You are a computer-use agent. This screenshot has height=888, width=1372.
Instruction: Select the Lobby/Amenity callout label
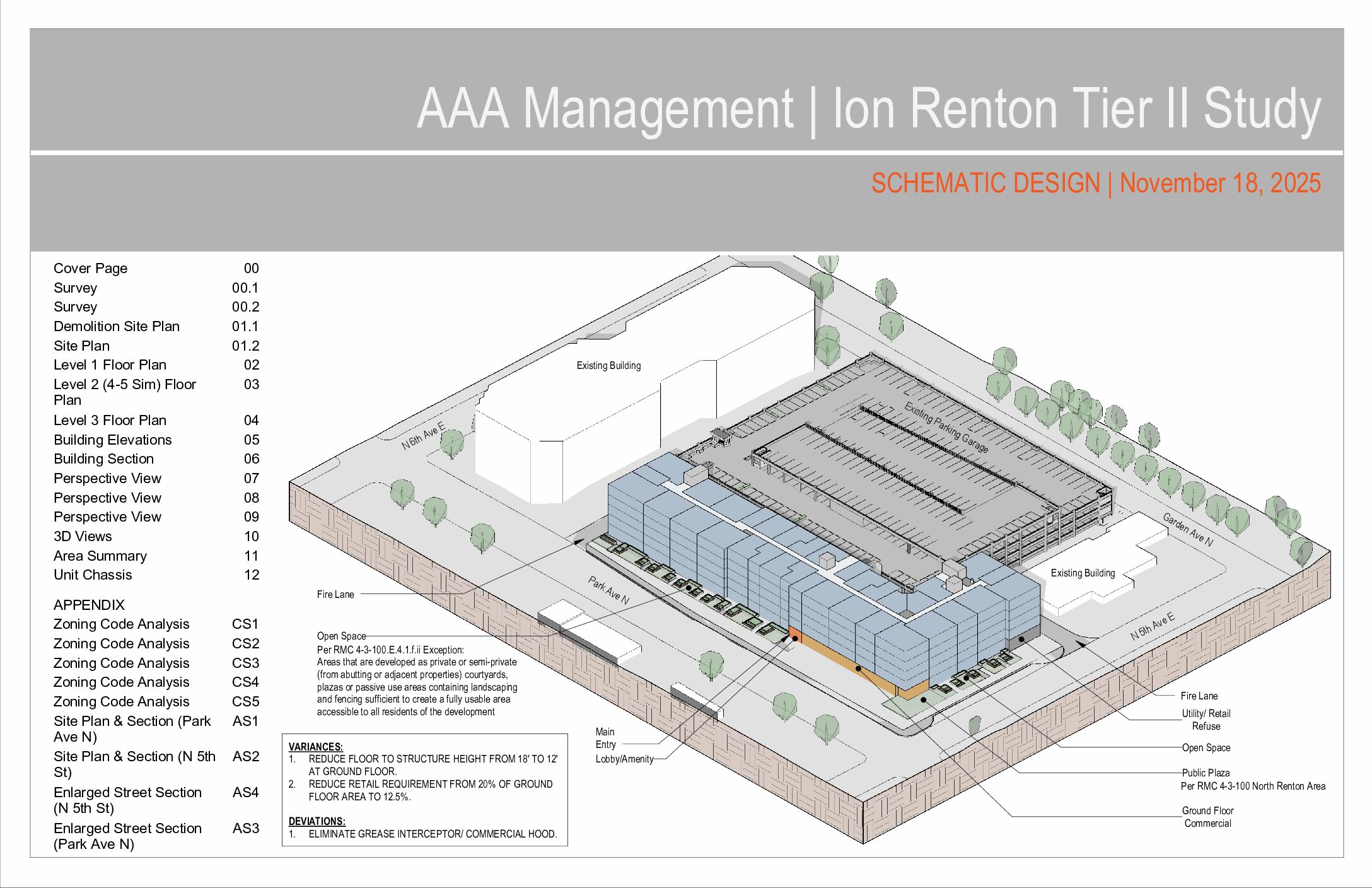coord(624,759)
